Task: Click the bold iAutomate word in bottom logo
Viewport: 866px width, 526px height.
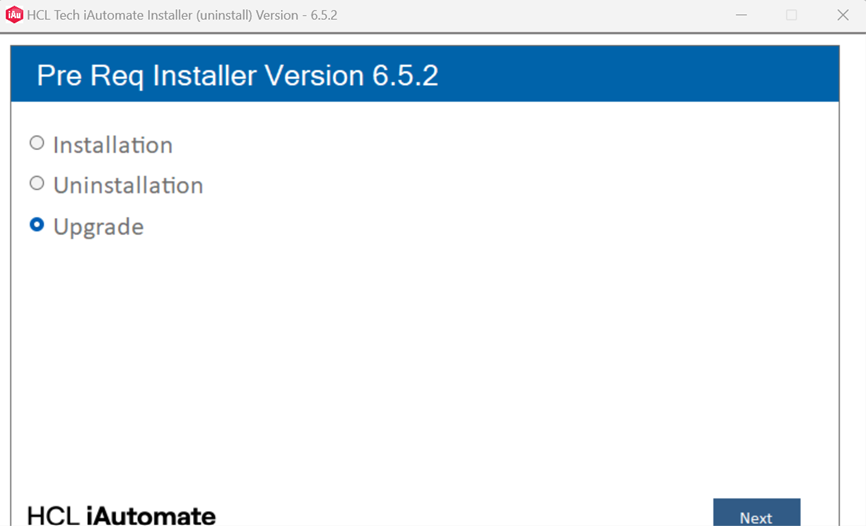Action: (x=151, y=515)
